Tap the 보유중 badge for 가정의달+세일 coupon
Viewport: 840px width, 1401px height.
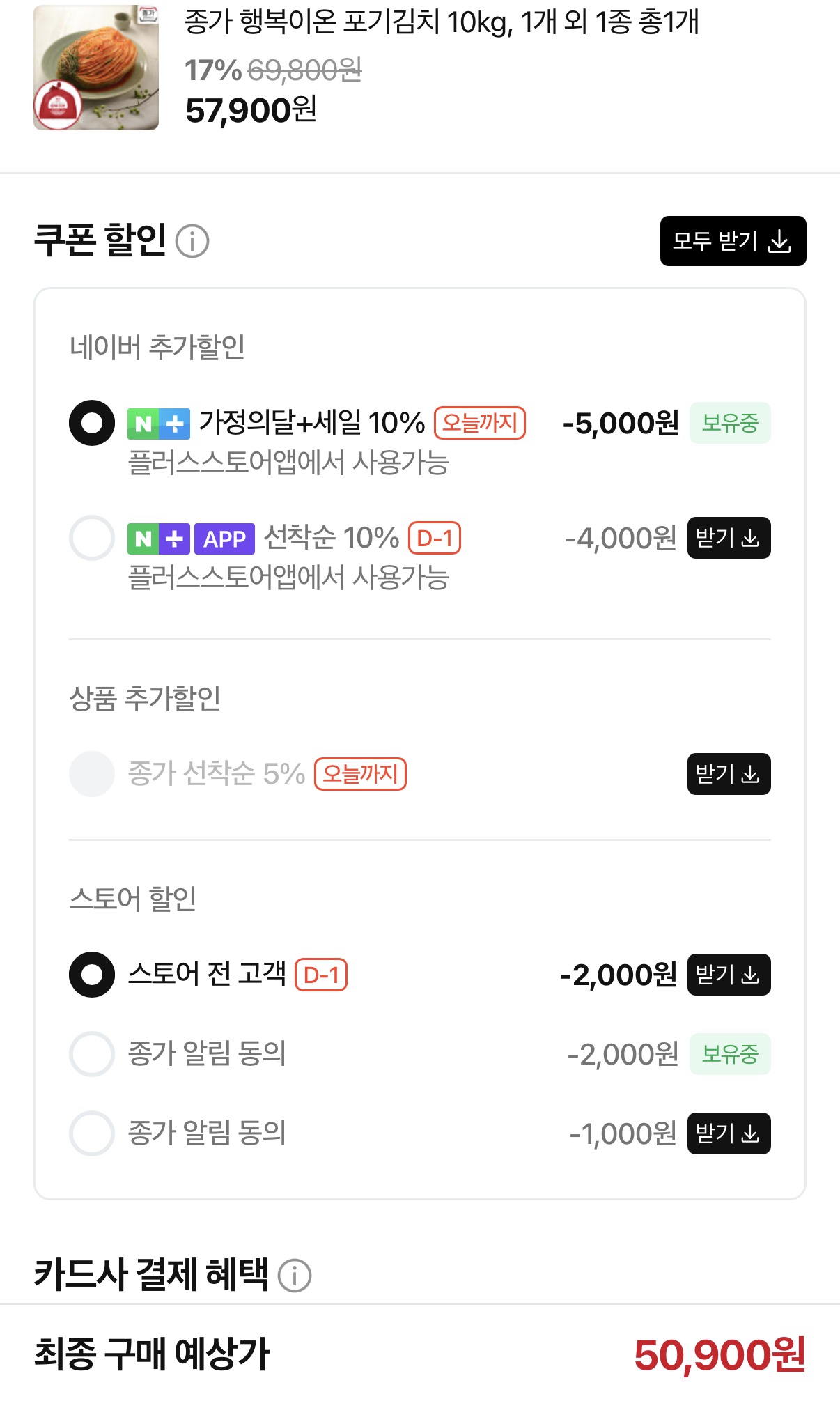tap(729, 423)
